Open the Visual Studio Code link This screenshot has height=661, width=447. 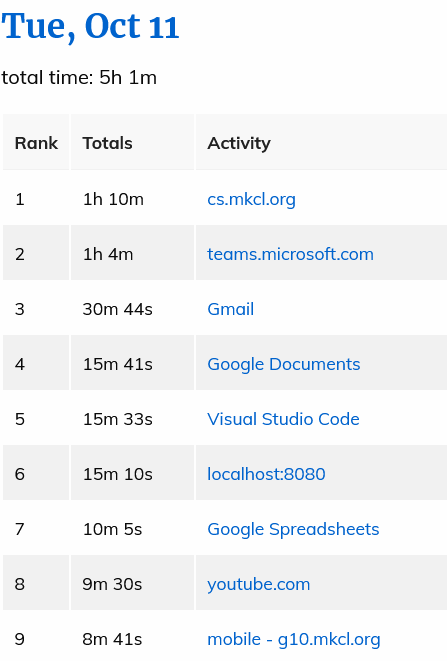[283, 419]
